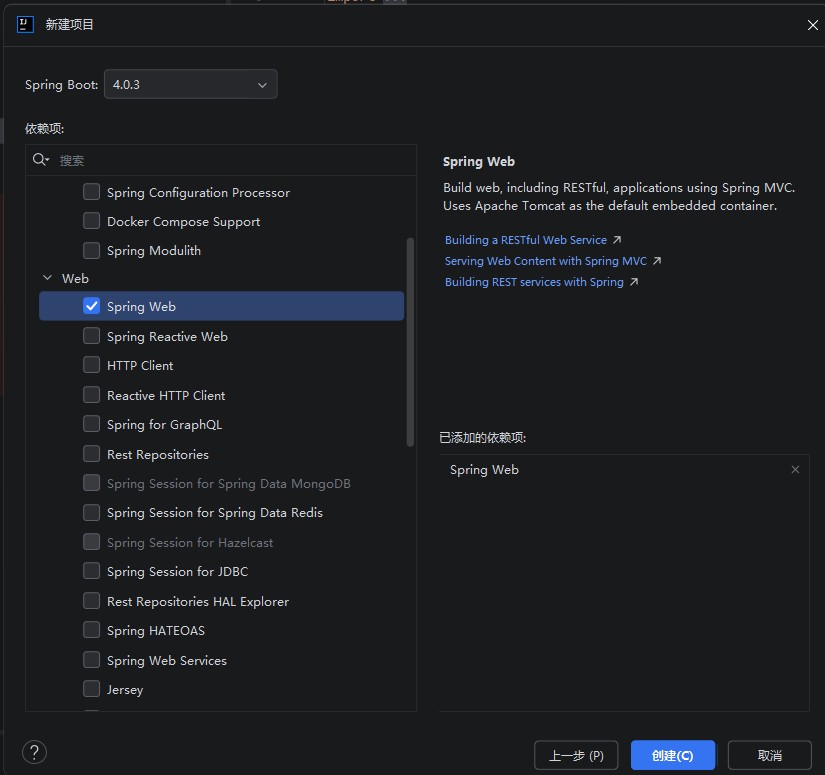Click arrow icon beside Building REST services link
This screenshot has width=825, height=775.
coord(634,282)
